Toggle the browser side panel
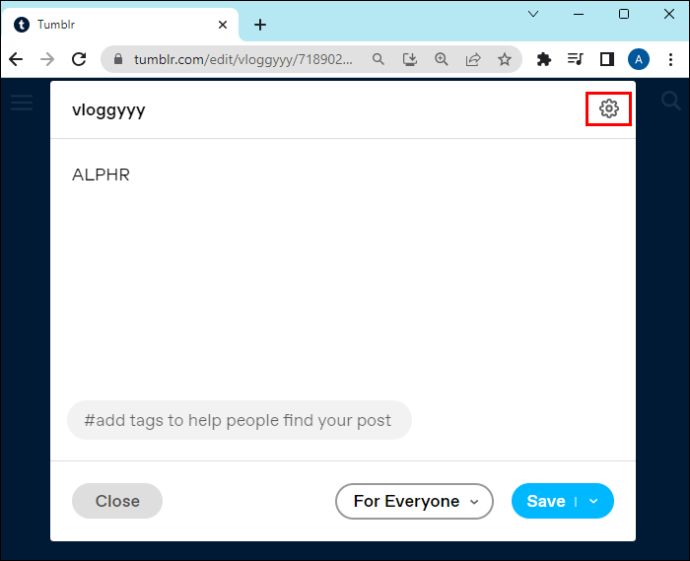The width and height of the screenshot is (690, 561). coord(607,59)
